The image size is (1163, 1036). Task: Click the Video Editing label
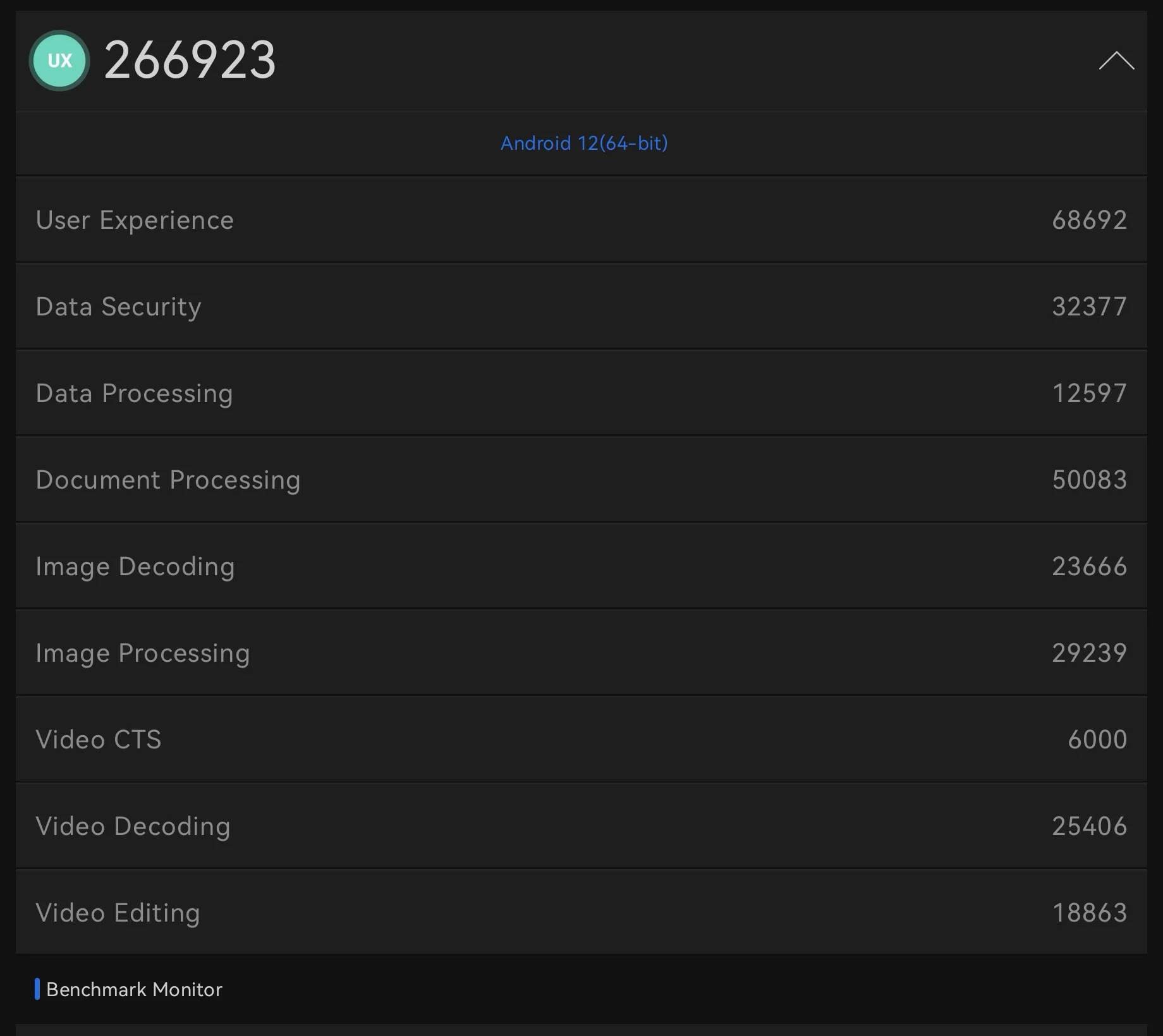[x=118, y=913]
